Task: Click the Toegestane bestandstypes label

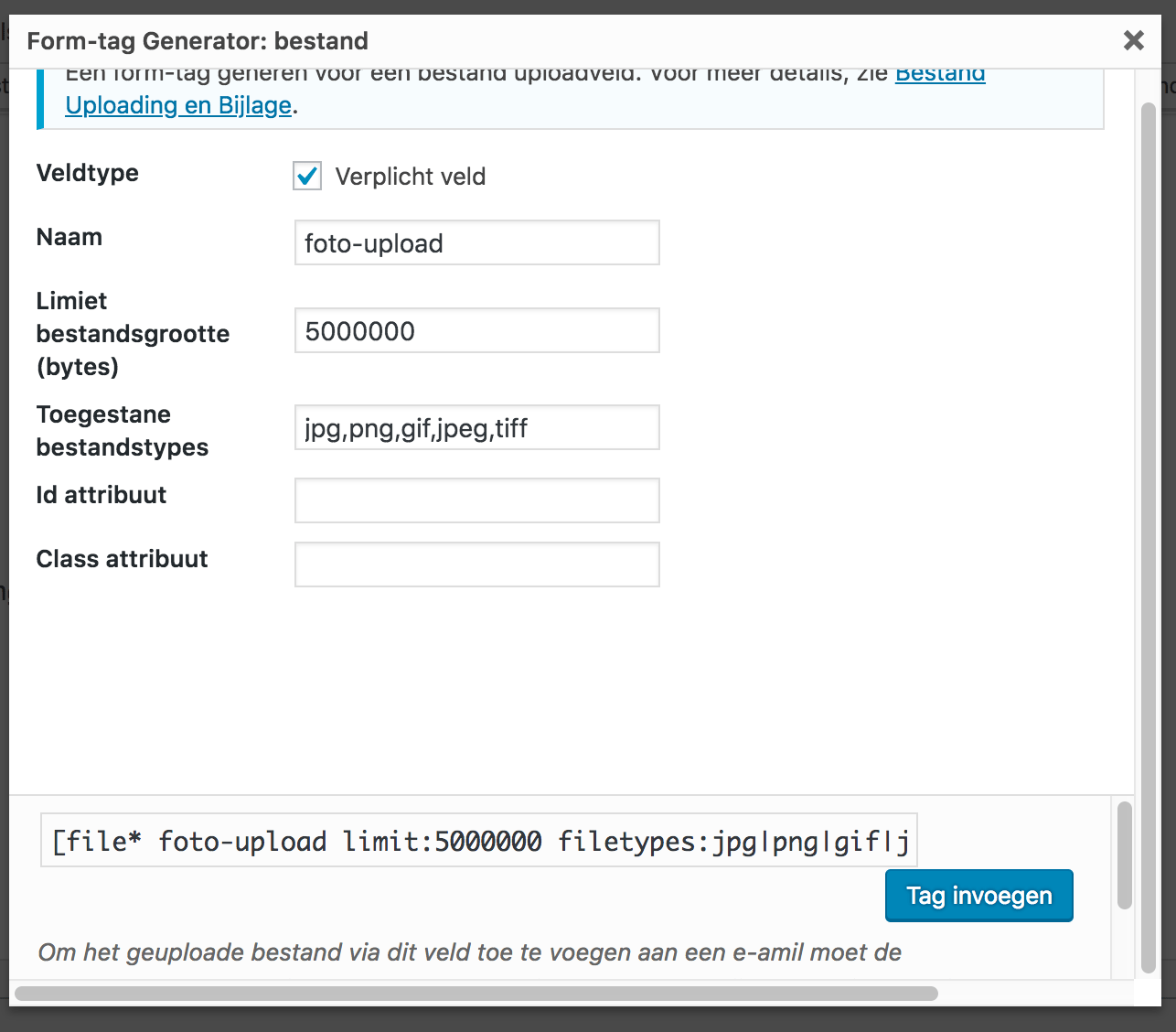Action: (x=122, y=431)
